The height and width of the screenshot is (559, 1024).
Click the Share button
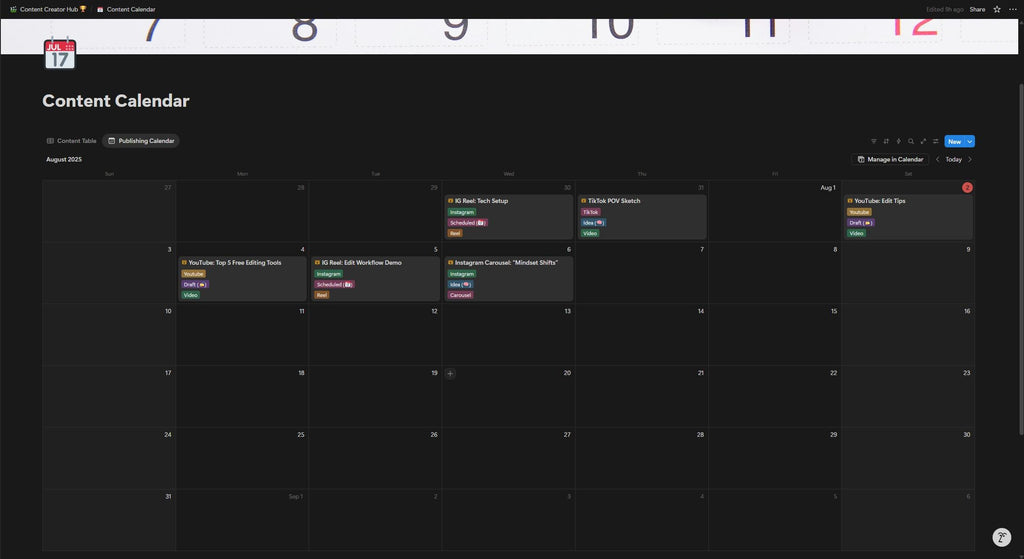point(977,9)
